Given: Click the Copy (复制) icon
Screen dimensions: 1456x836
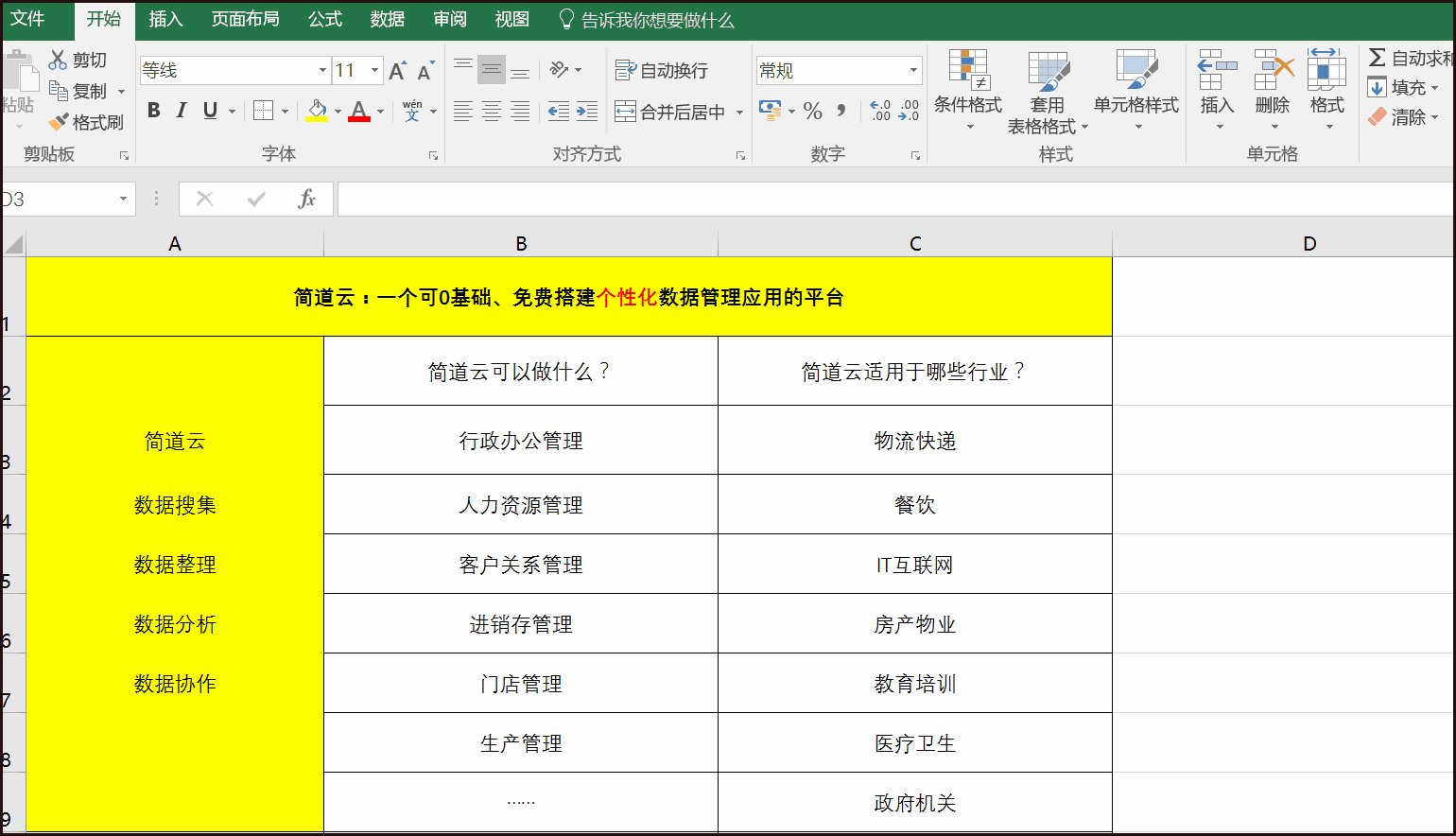Looking at the screenshot, I should point(58,91).
